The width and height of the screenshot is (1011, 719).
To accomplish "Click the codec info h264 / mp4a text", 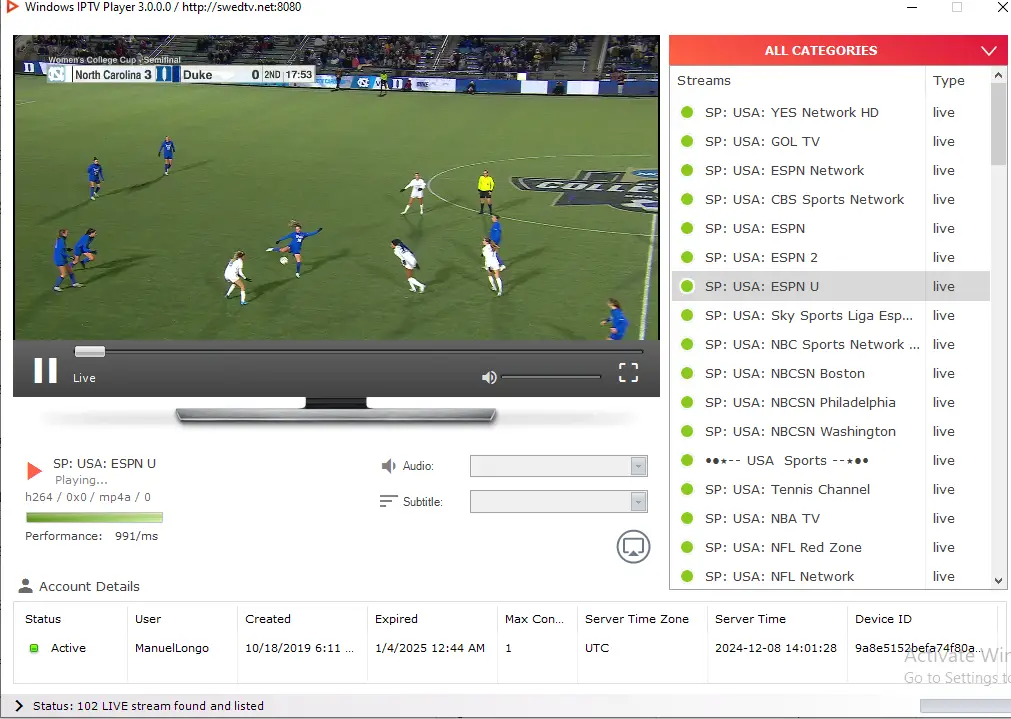I will coord(88,497).
